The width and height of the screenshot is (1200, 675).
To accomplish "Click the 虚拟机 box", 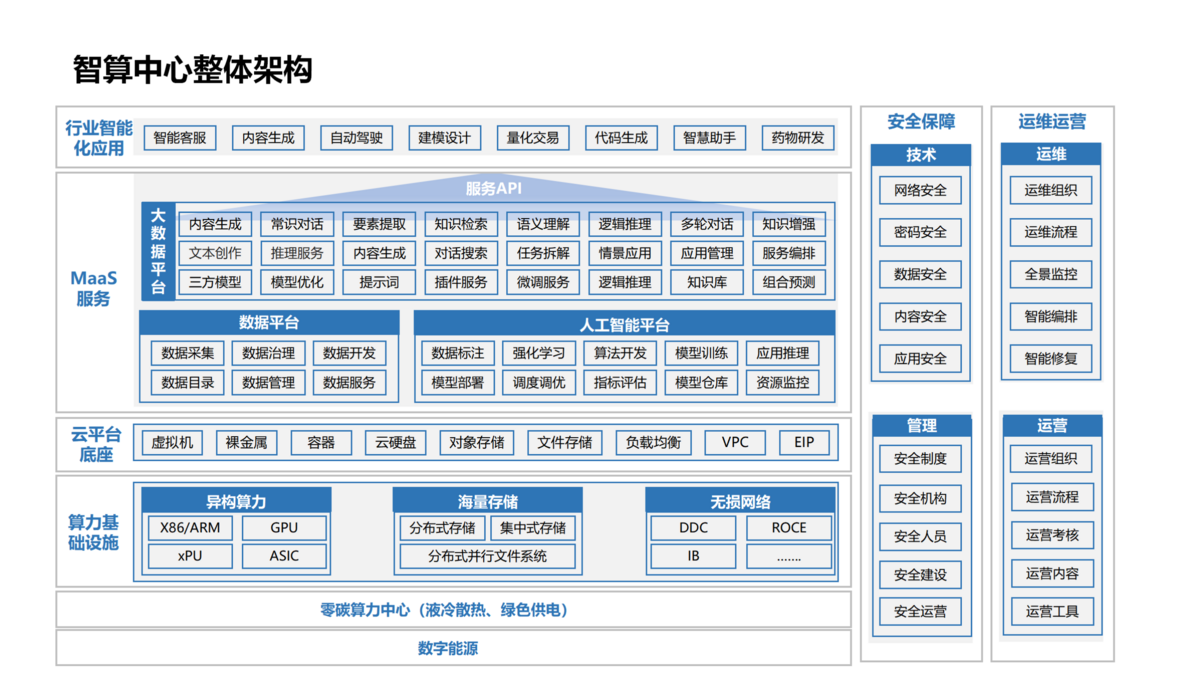I will point(172,442).
